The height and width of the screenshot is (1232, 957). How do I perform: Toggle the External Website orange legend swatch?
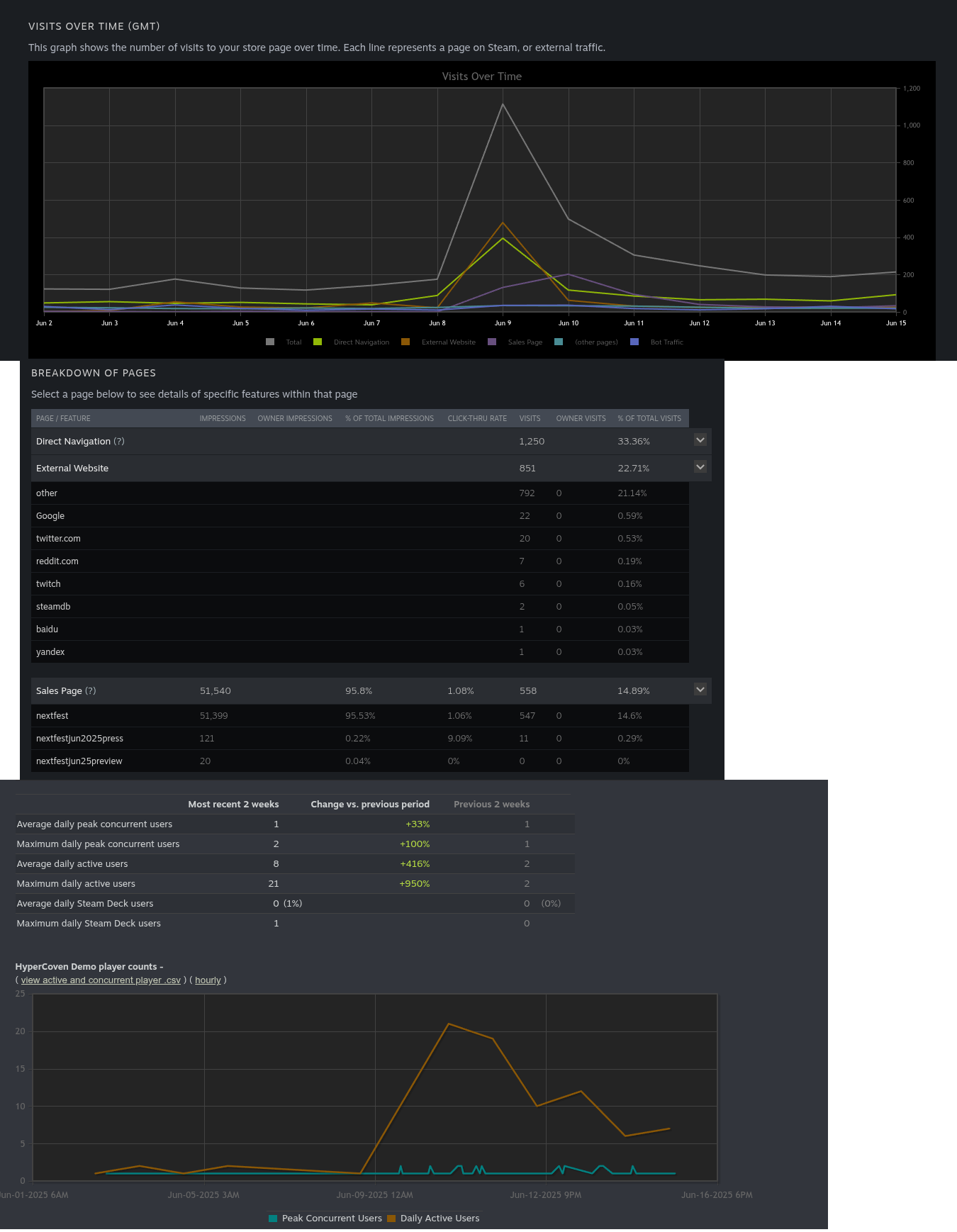click(405, 342)
